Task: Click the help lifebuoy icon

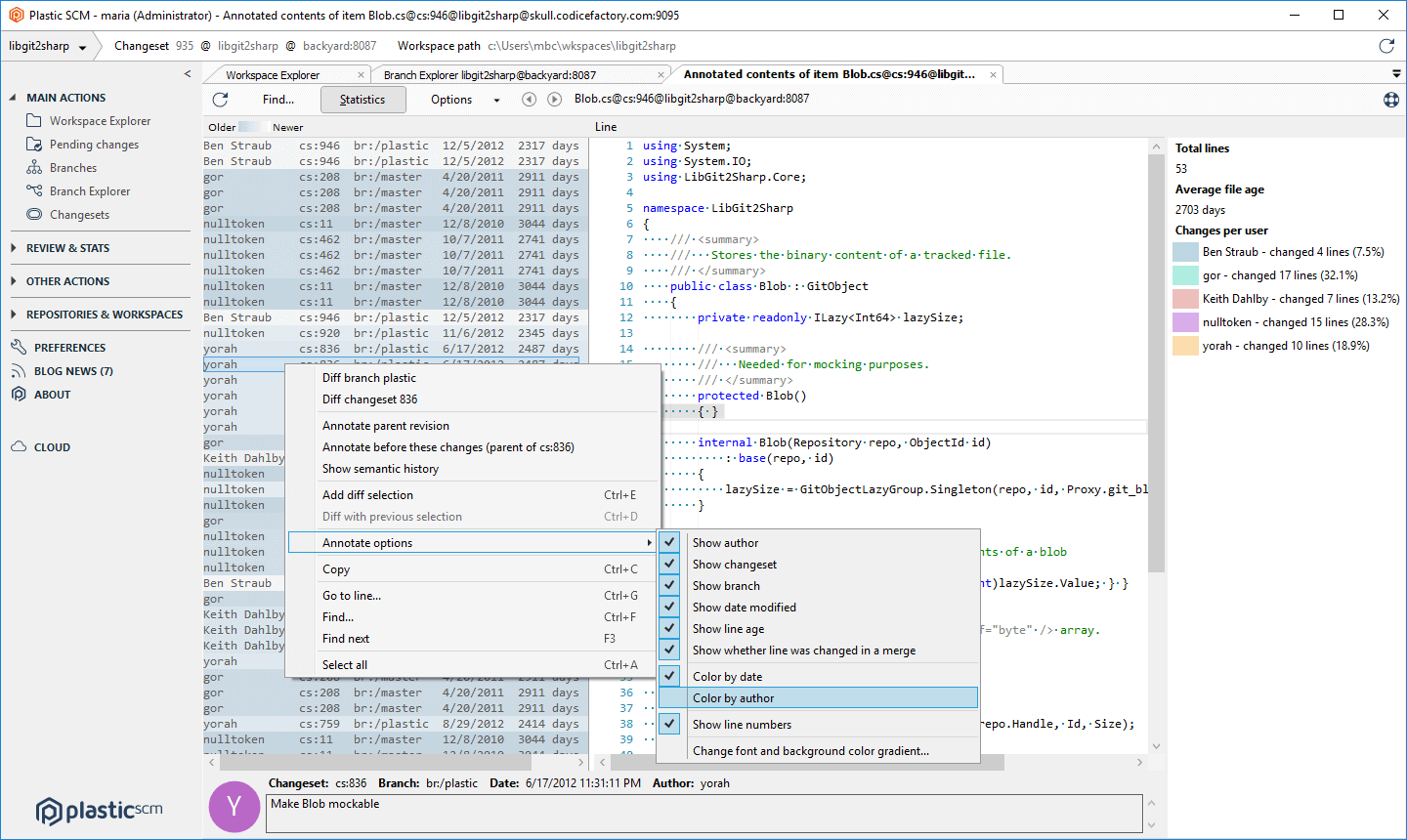Action: pyautogui.click(x=1391, y=100)
